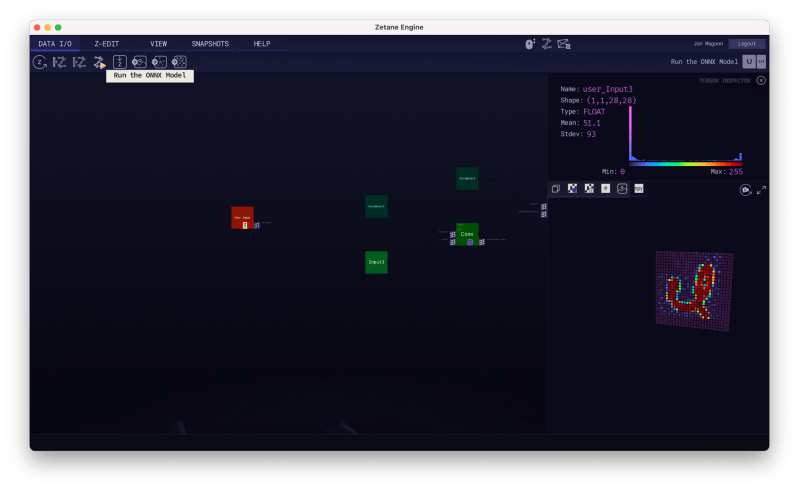Screen dimensions: 799x490
Task: Open the Z-EDIT tab
Action: click(x=106, y=44)
